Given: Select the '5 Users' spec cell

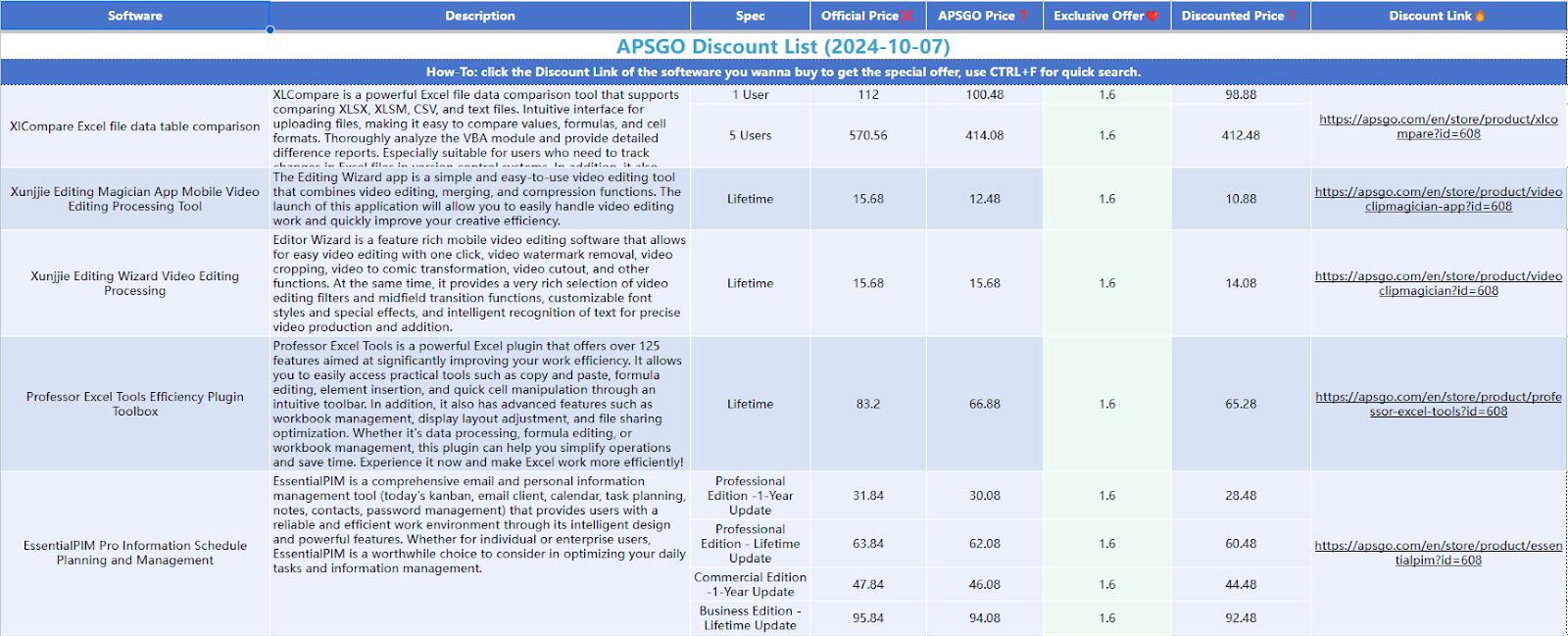Looking at the screenshot, I should coord(751,135).
